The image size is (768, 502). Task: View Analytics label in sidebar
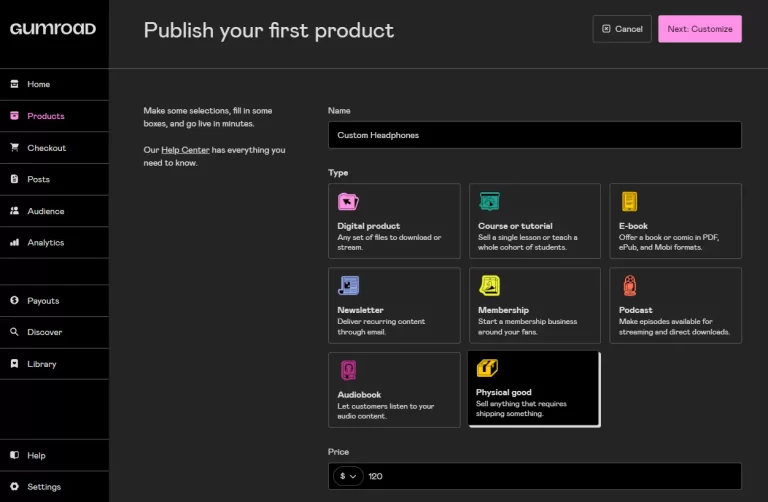pos(46,242)
